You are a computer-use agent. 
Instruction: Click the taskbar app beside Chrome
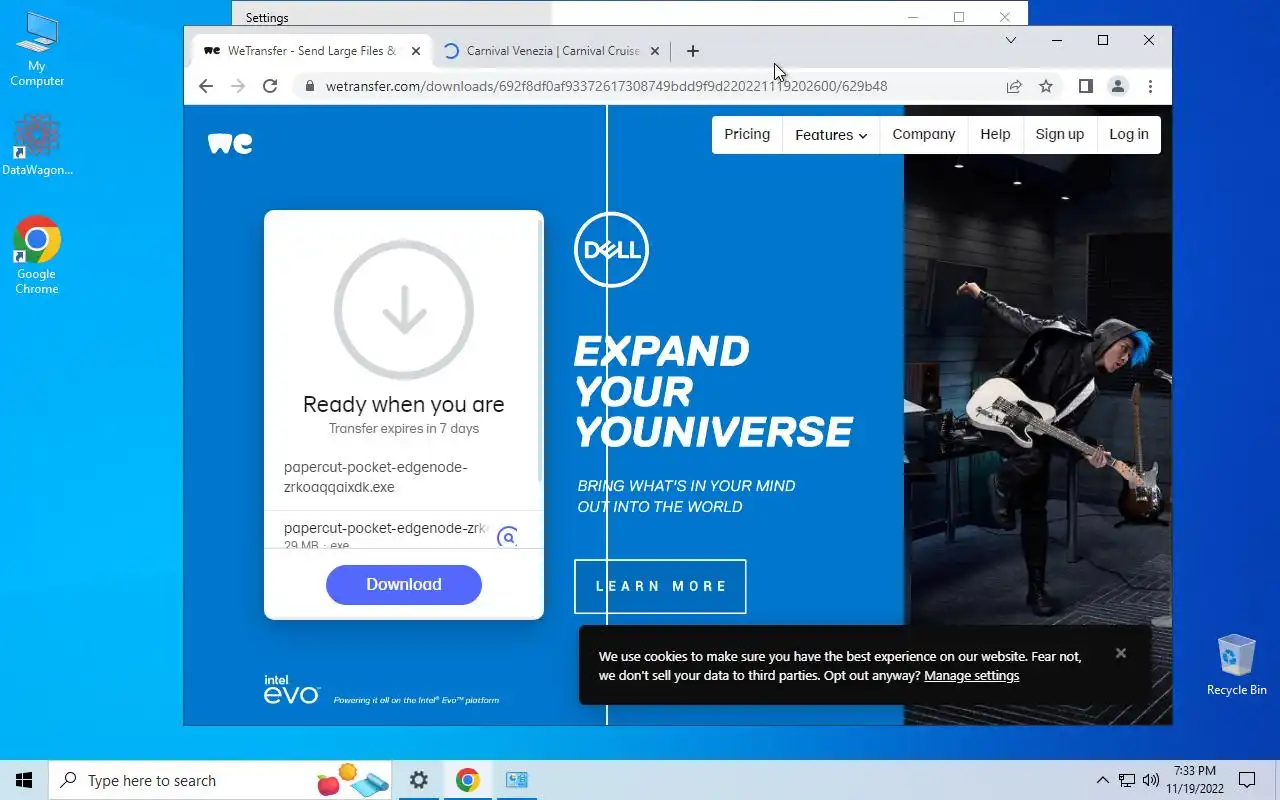pyautogui.click(x=516, y=780)
